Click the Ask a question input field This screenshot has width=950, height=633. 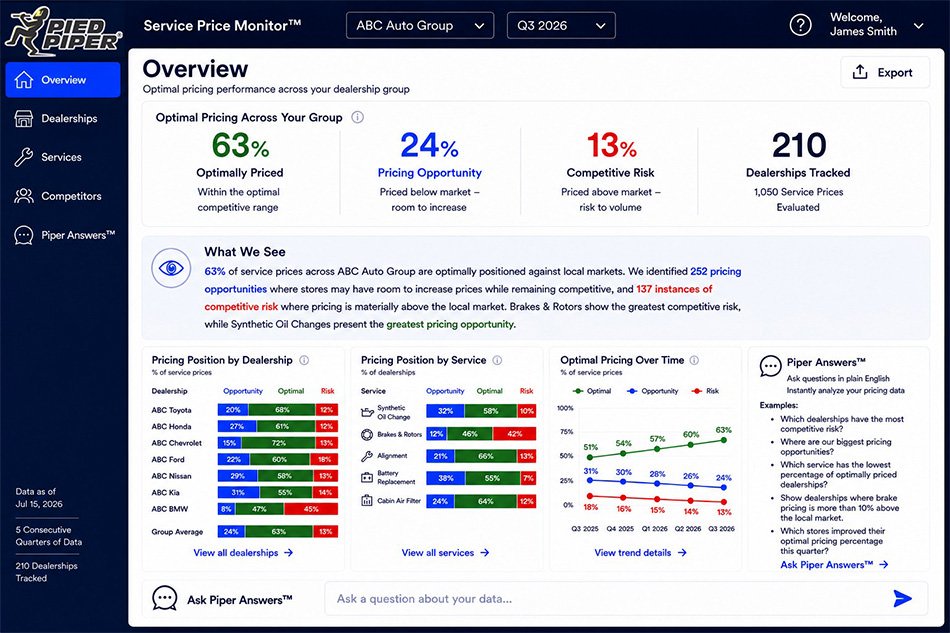[x=626, y=598]
